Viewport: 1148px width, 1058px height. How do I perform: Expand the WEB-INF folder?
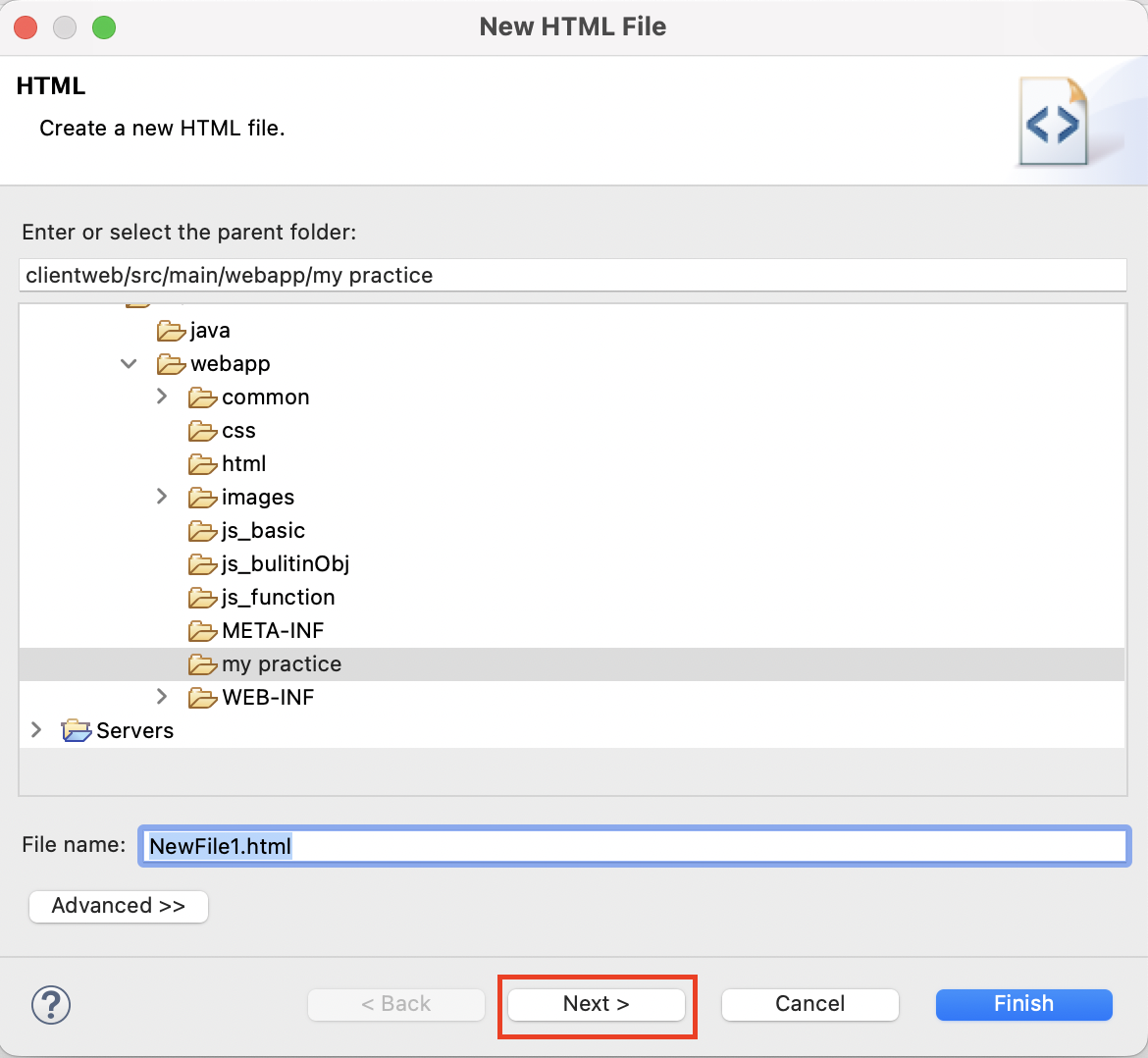(x=162, y=698)
